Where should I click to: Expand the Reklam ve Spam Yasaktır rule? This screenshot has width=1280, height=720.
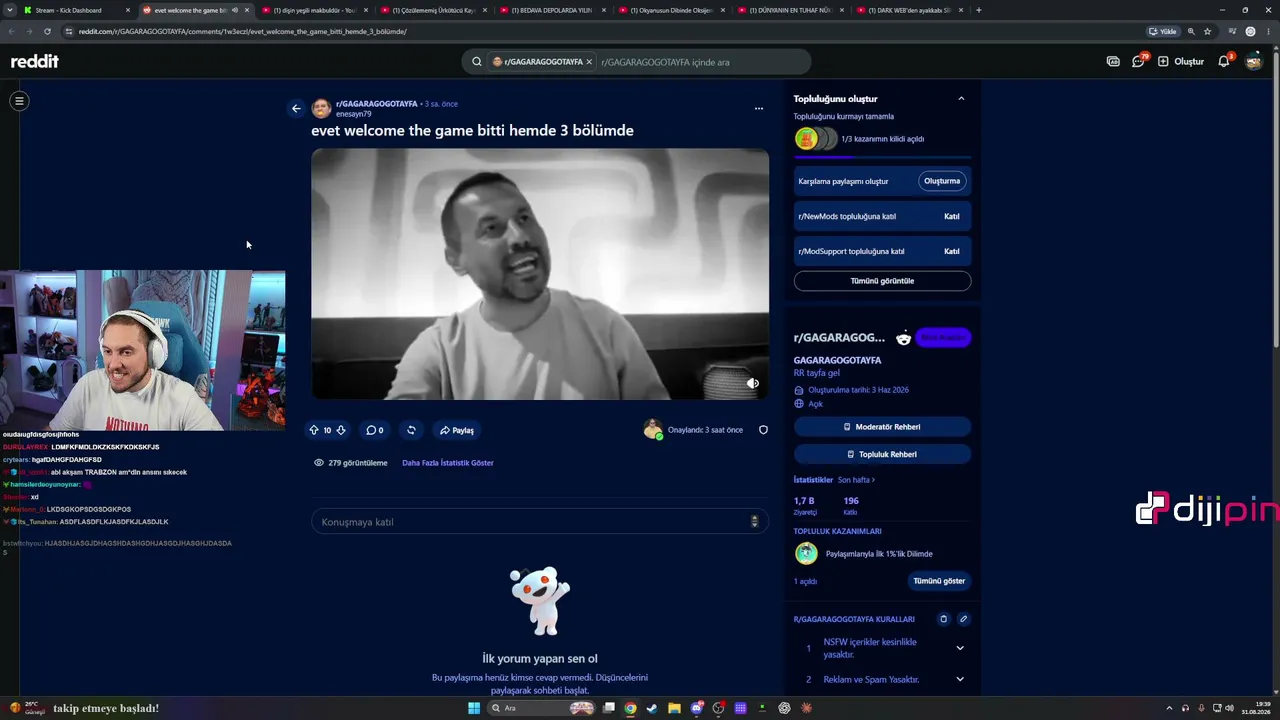(x=960, y=680)
